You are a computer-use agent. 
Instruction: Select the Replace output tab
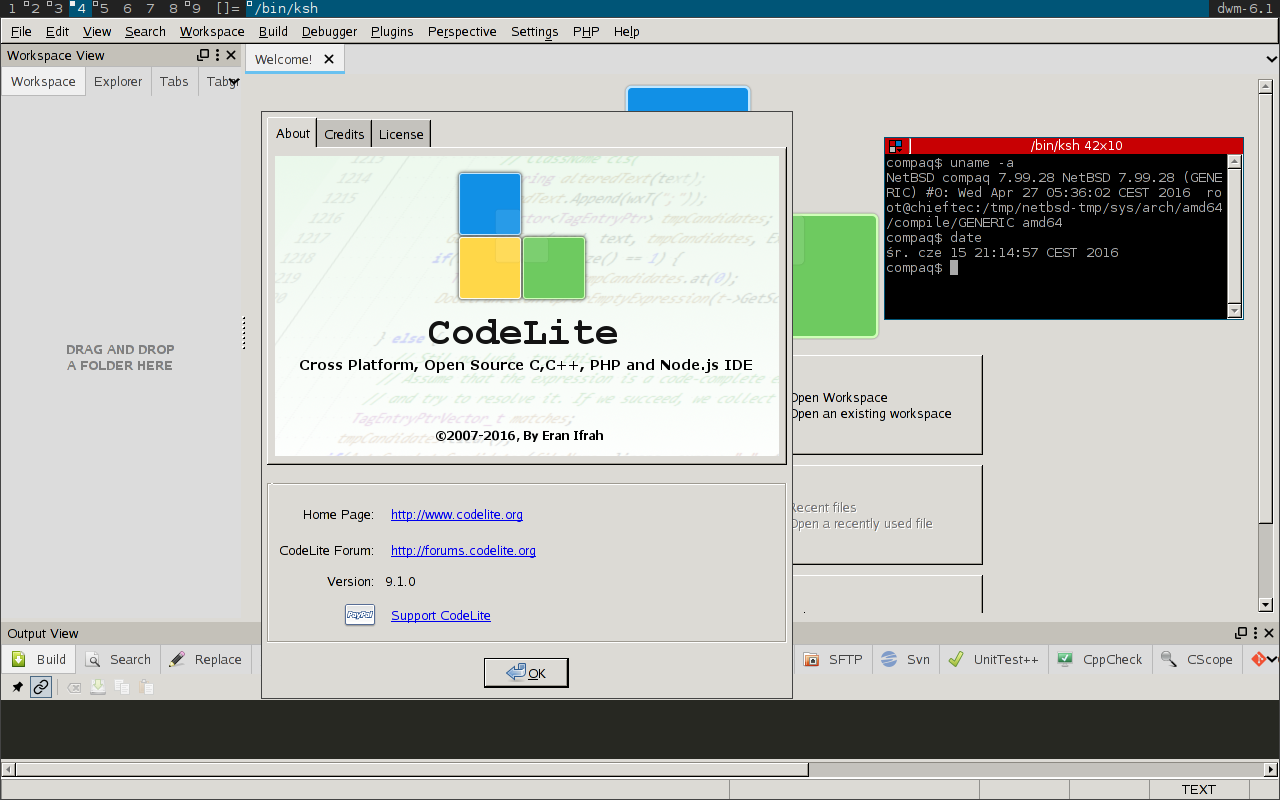[206, 659]
